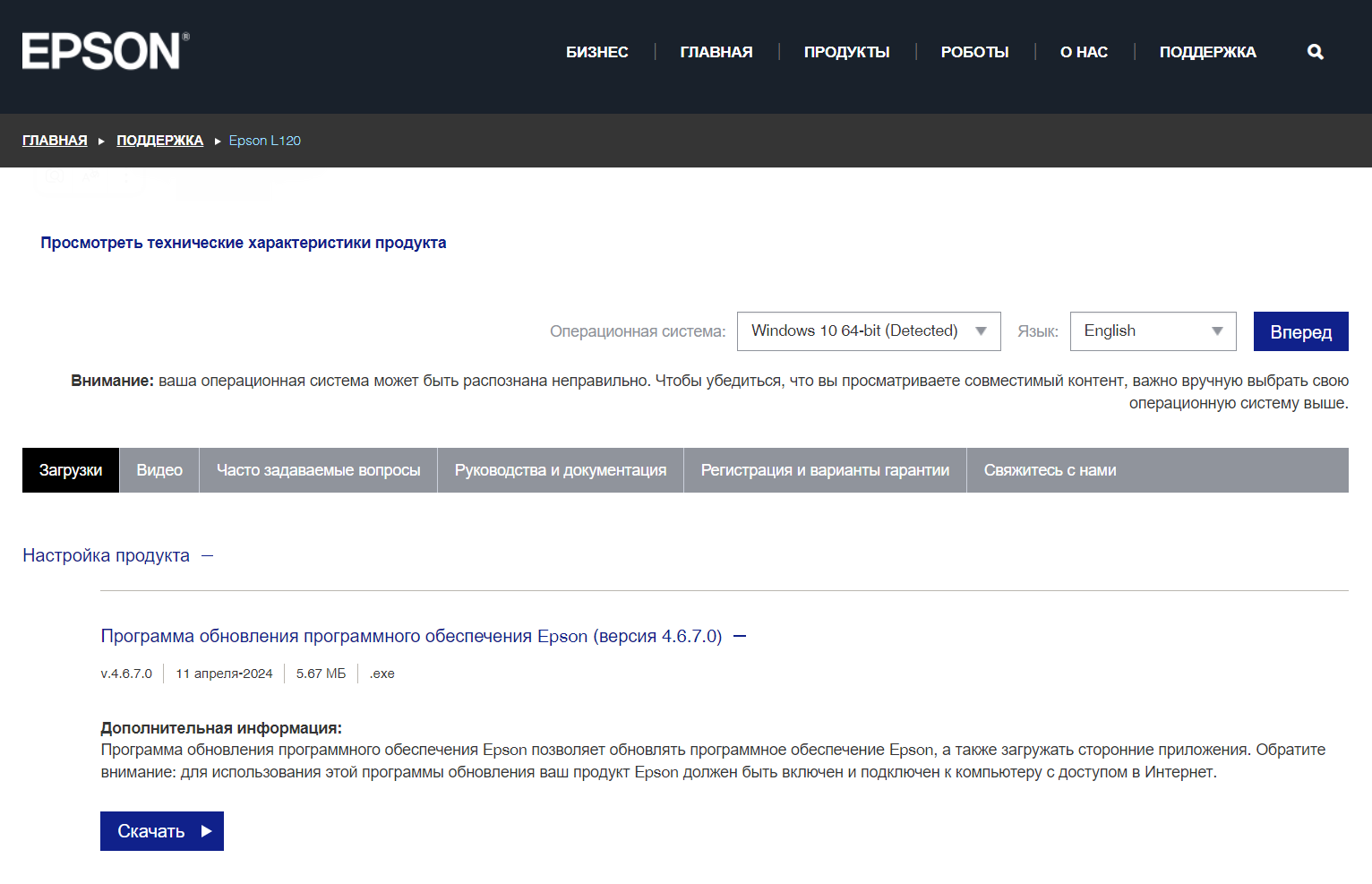
Task: Open ПОДДЕРЖКА in top navigation
Action: 1207,52
